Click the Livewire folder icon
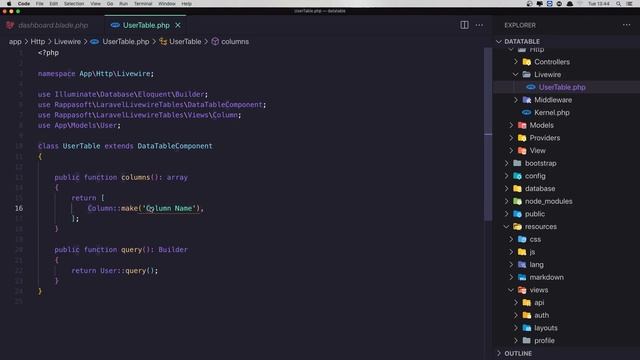 (527, 74)
